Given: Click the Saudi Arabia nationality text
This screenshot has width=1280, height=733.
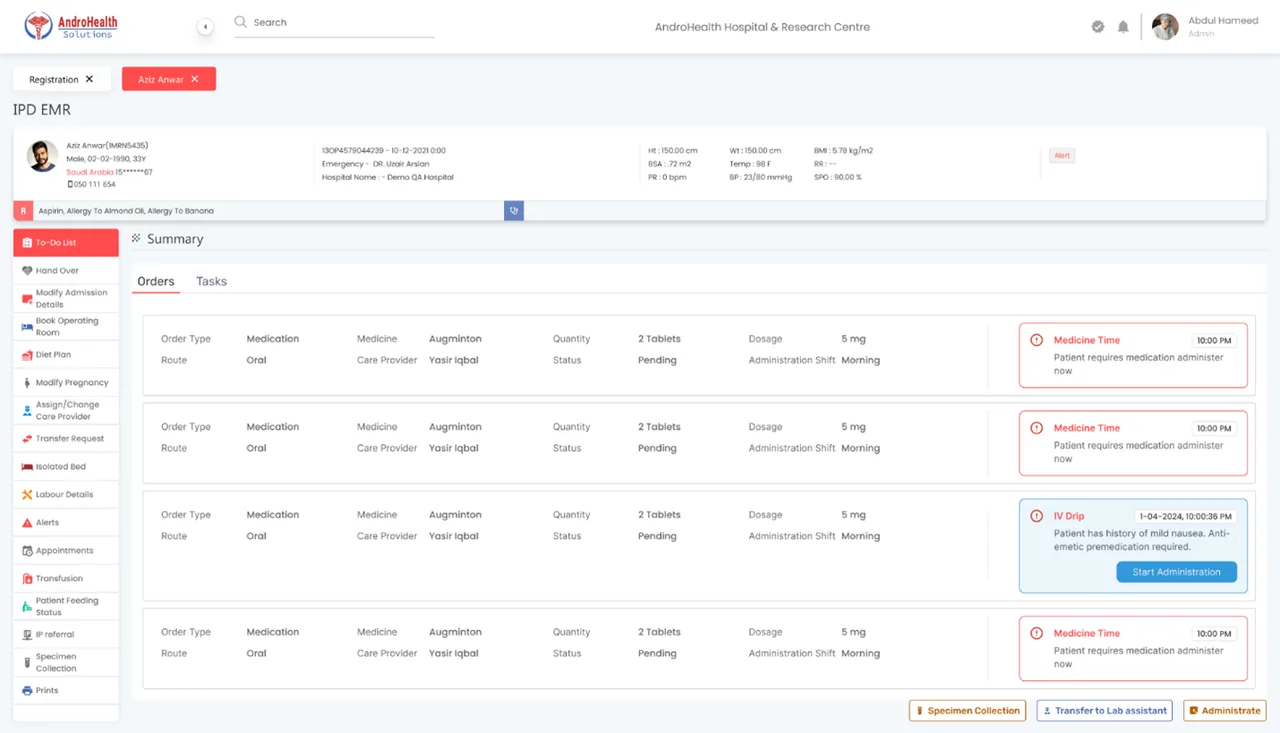Looking at the screenshot, I should pyautogui.click(x=90, y=172).
